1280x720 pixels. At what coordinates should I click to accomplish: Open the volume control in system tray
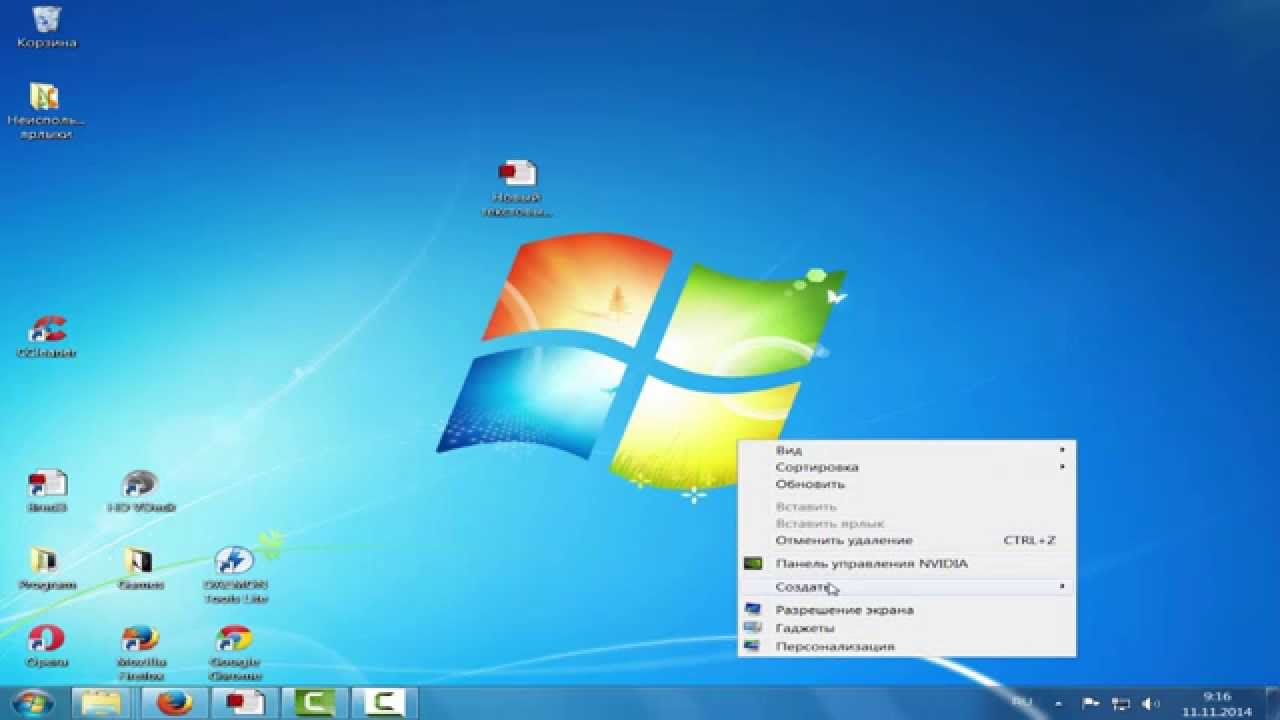(1151, 704)
